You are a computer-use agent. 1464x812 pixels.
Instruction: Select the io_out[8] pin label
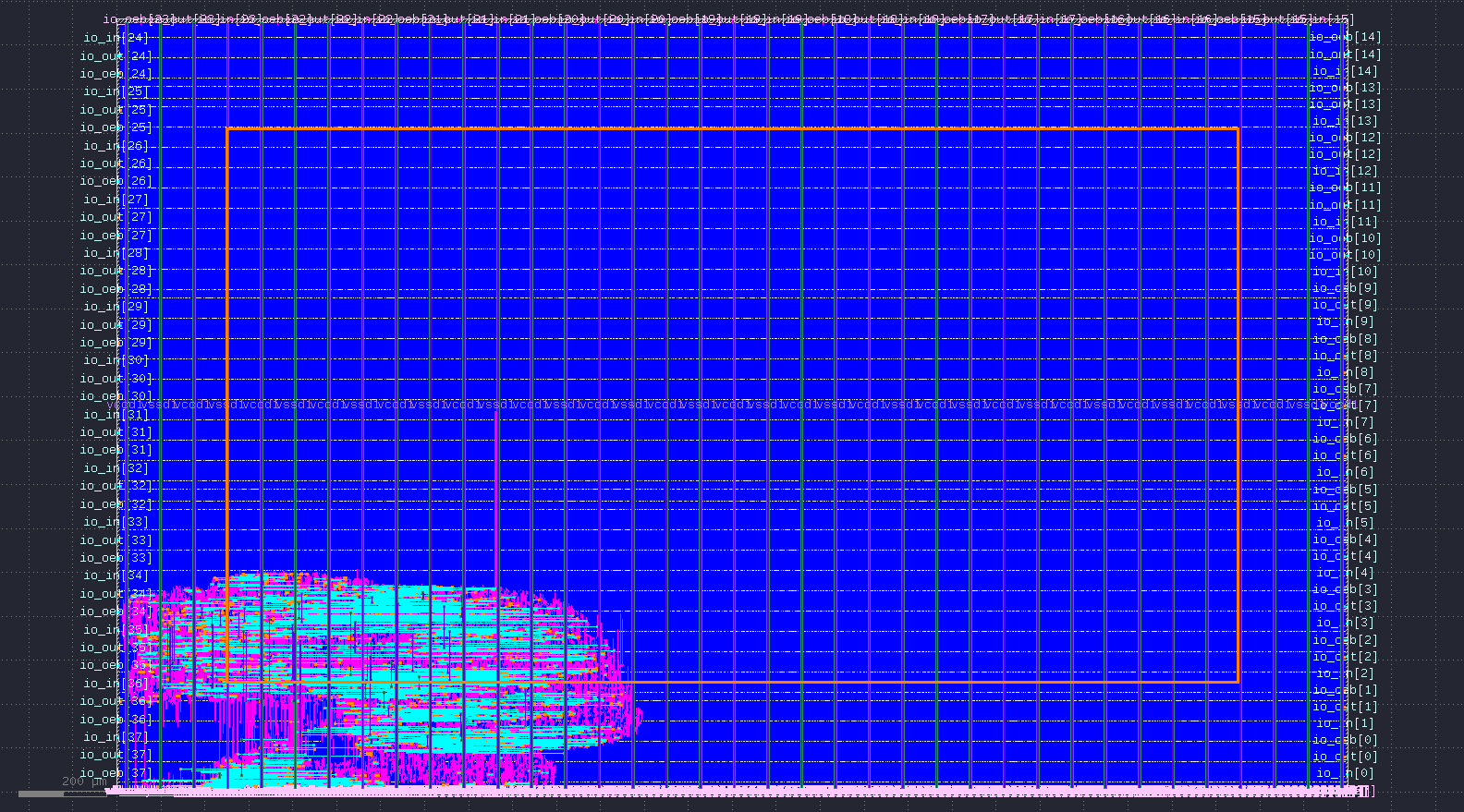[x=1346, y=356]
